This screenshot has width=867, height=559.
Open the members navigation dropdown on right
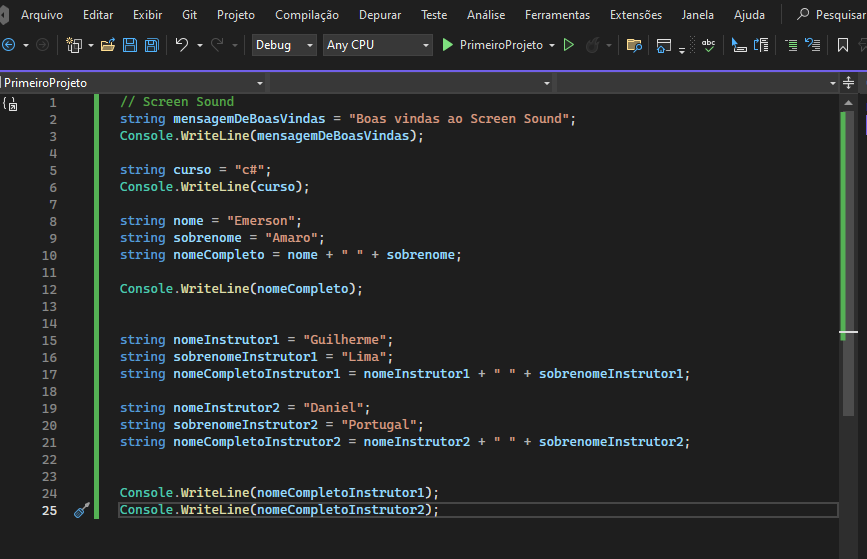click(698, 83)
